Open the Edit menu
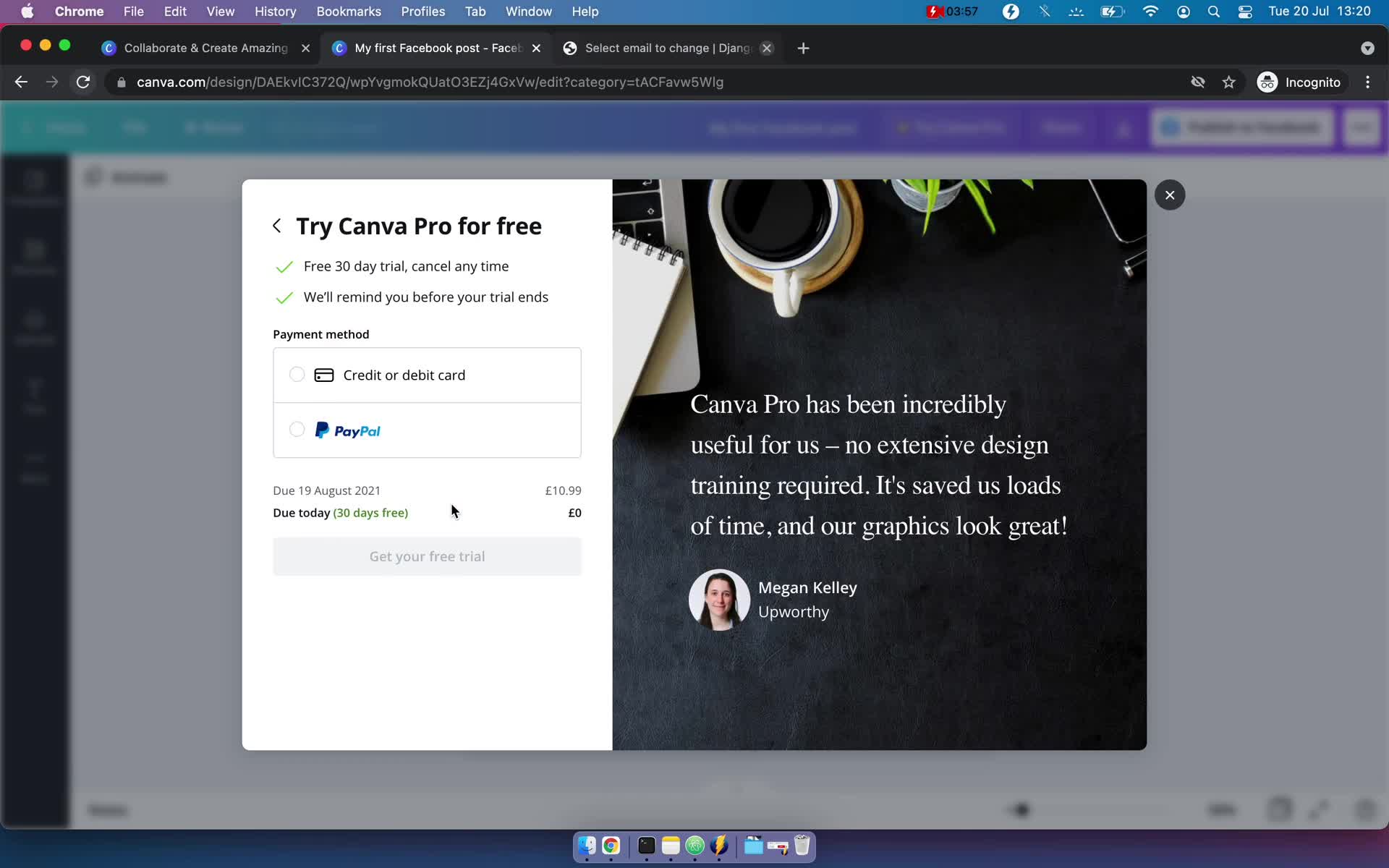This screenshot has width=1389, height=868. point(175,12)
